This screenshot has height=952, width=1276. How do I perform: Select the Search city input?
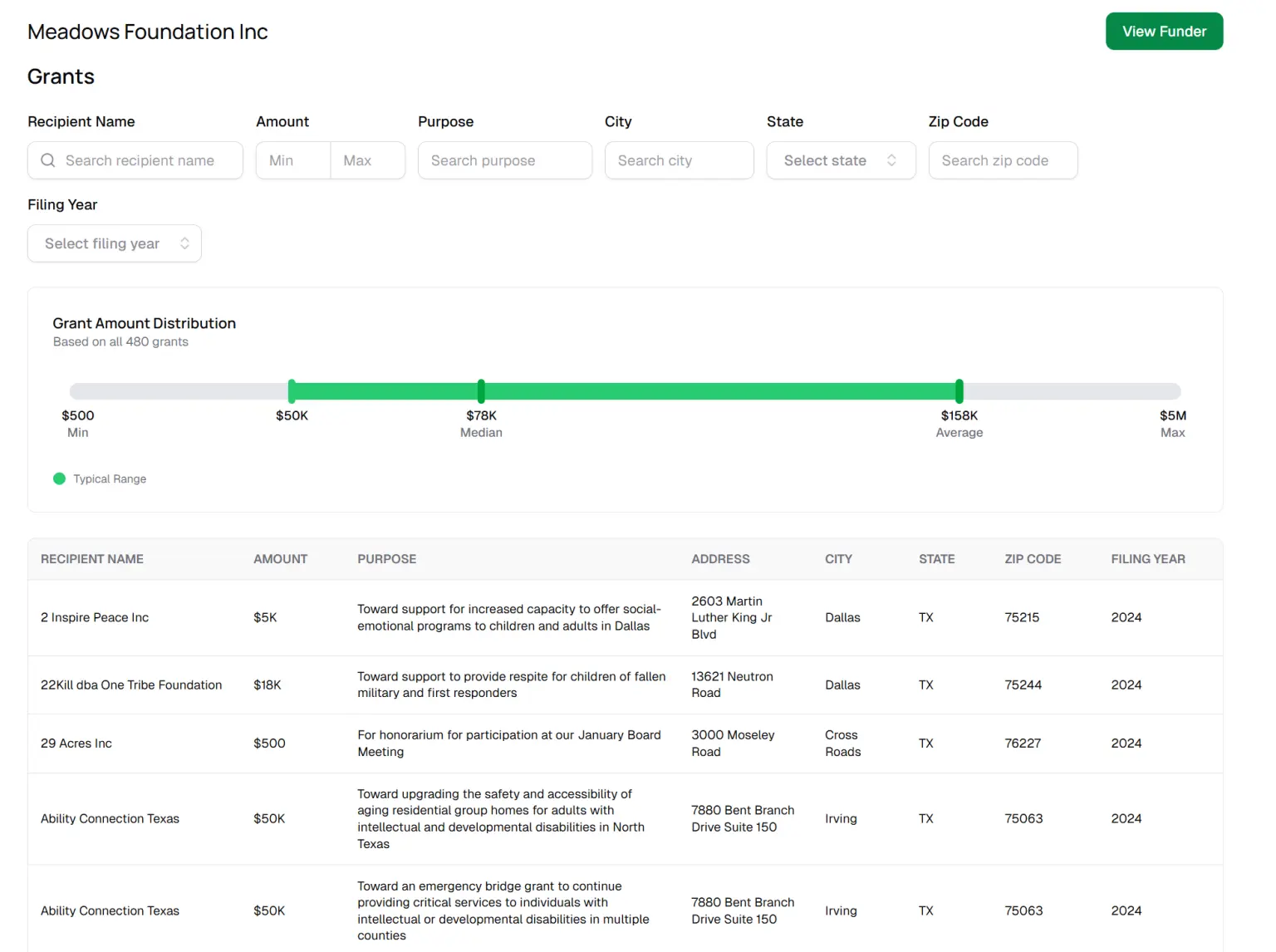[x=680, y=160]
